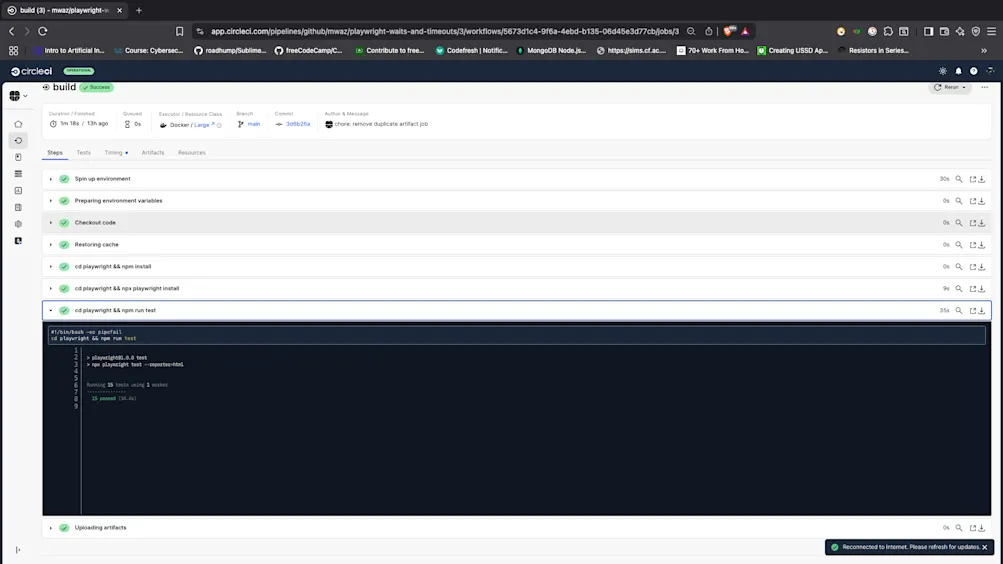This screenshot has height=564, width=1003.
Task: Switch to the Steps tab
Action: [x=55, y=153]
